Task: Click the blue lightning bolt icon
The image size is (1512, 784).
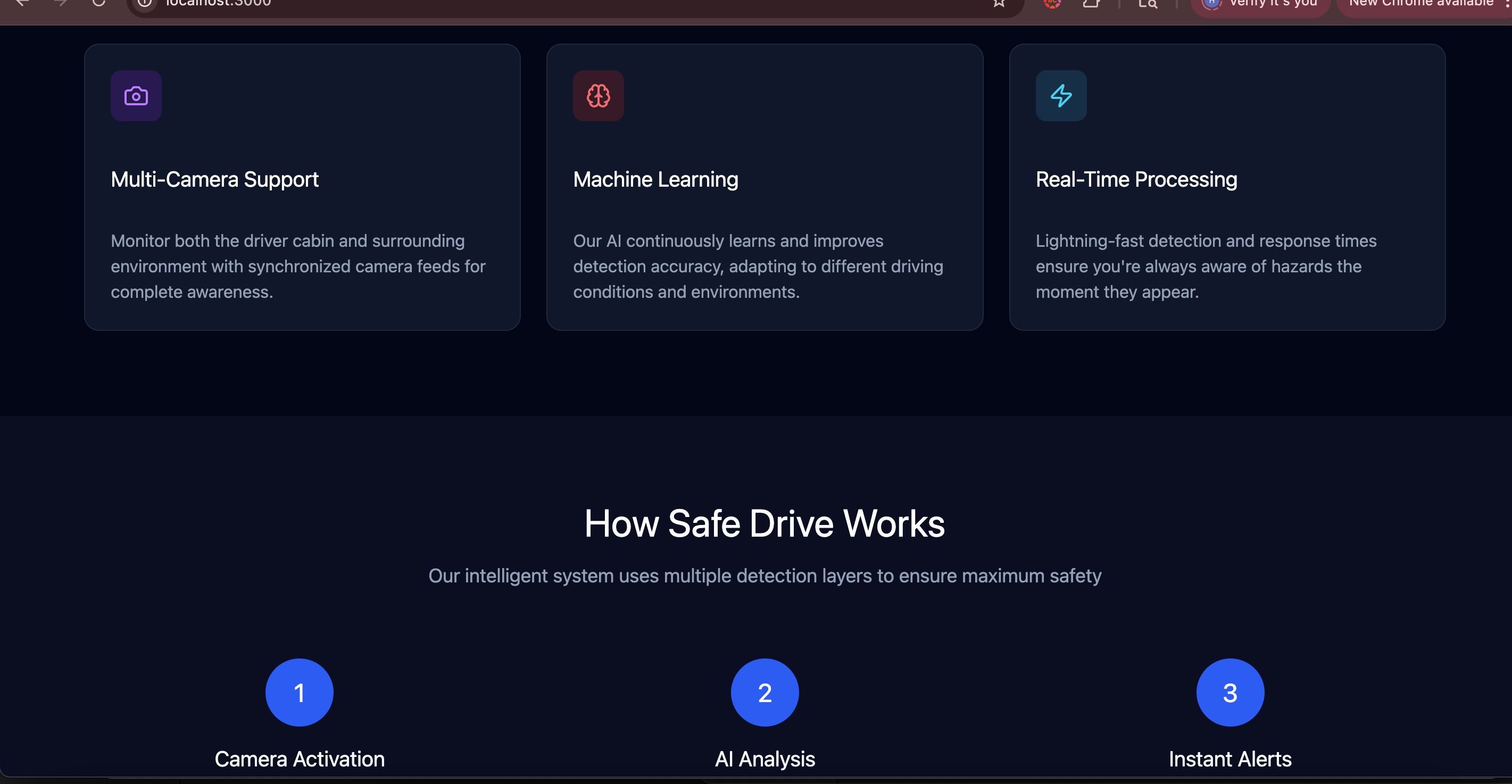Action: [1061, 96]
